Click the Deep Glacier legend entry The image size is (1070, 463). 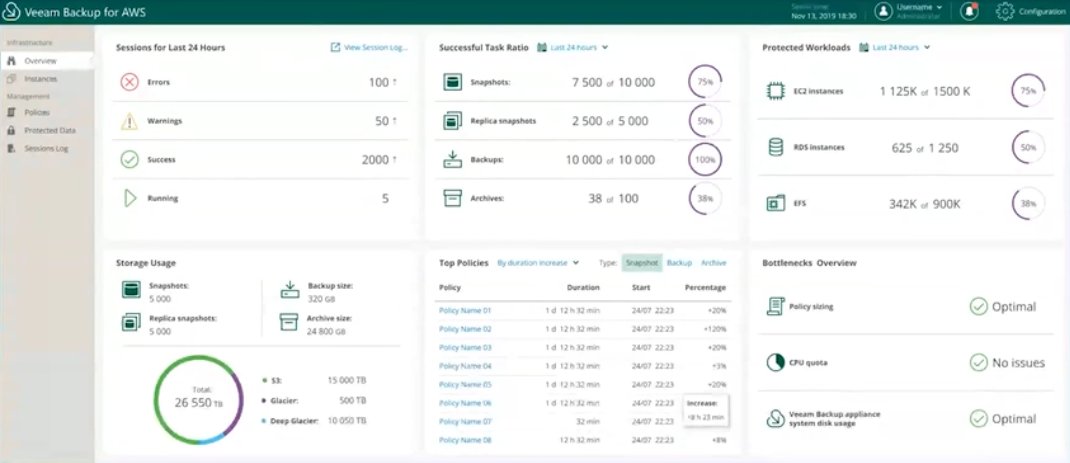315,421
